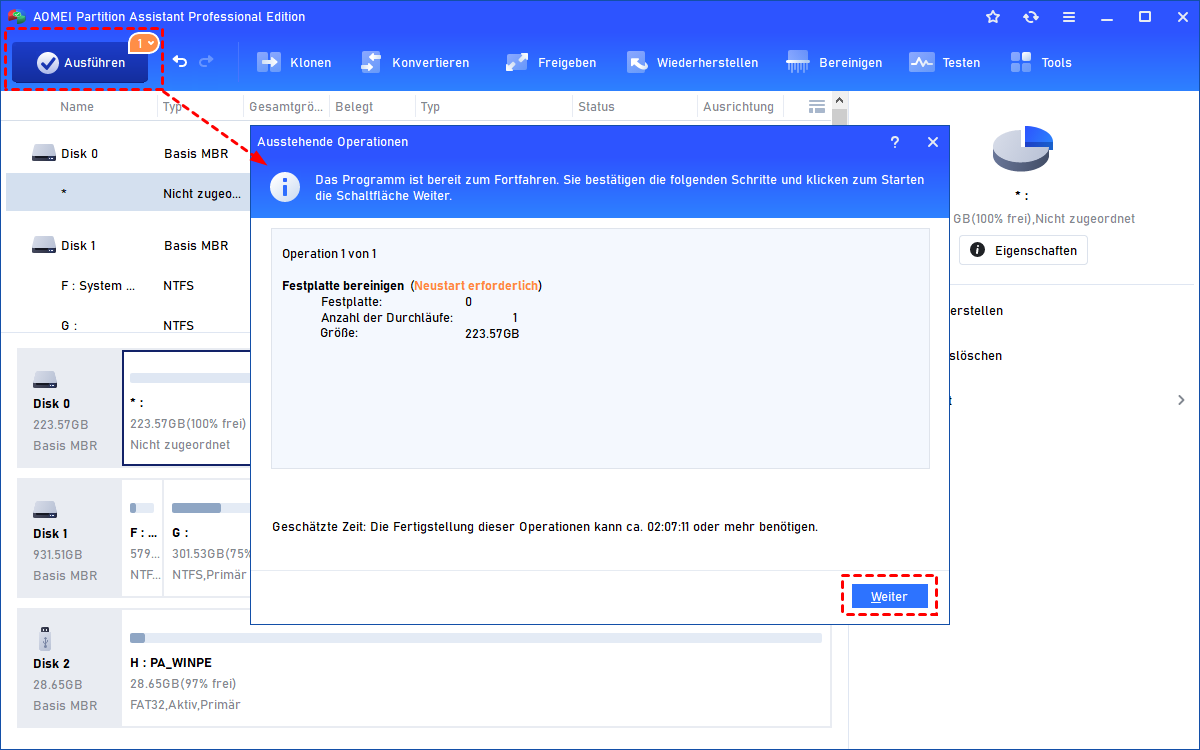Undo the last operation

(x=180, y=62)
